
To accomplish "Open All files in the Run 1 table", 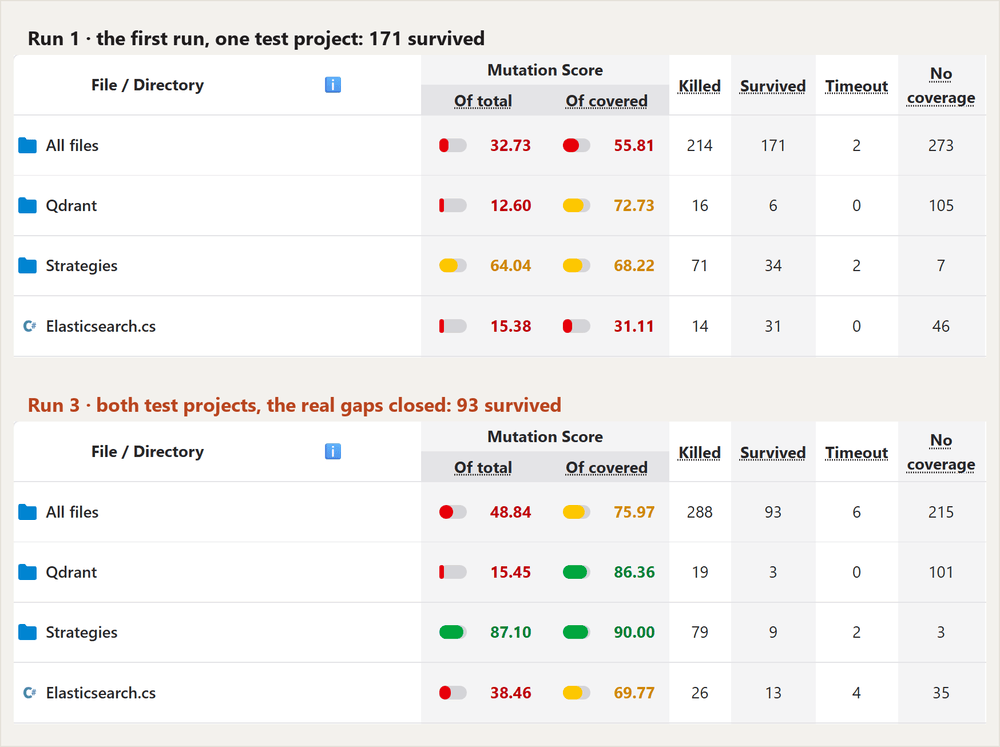I will tap(72, 145).
